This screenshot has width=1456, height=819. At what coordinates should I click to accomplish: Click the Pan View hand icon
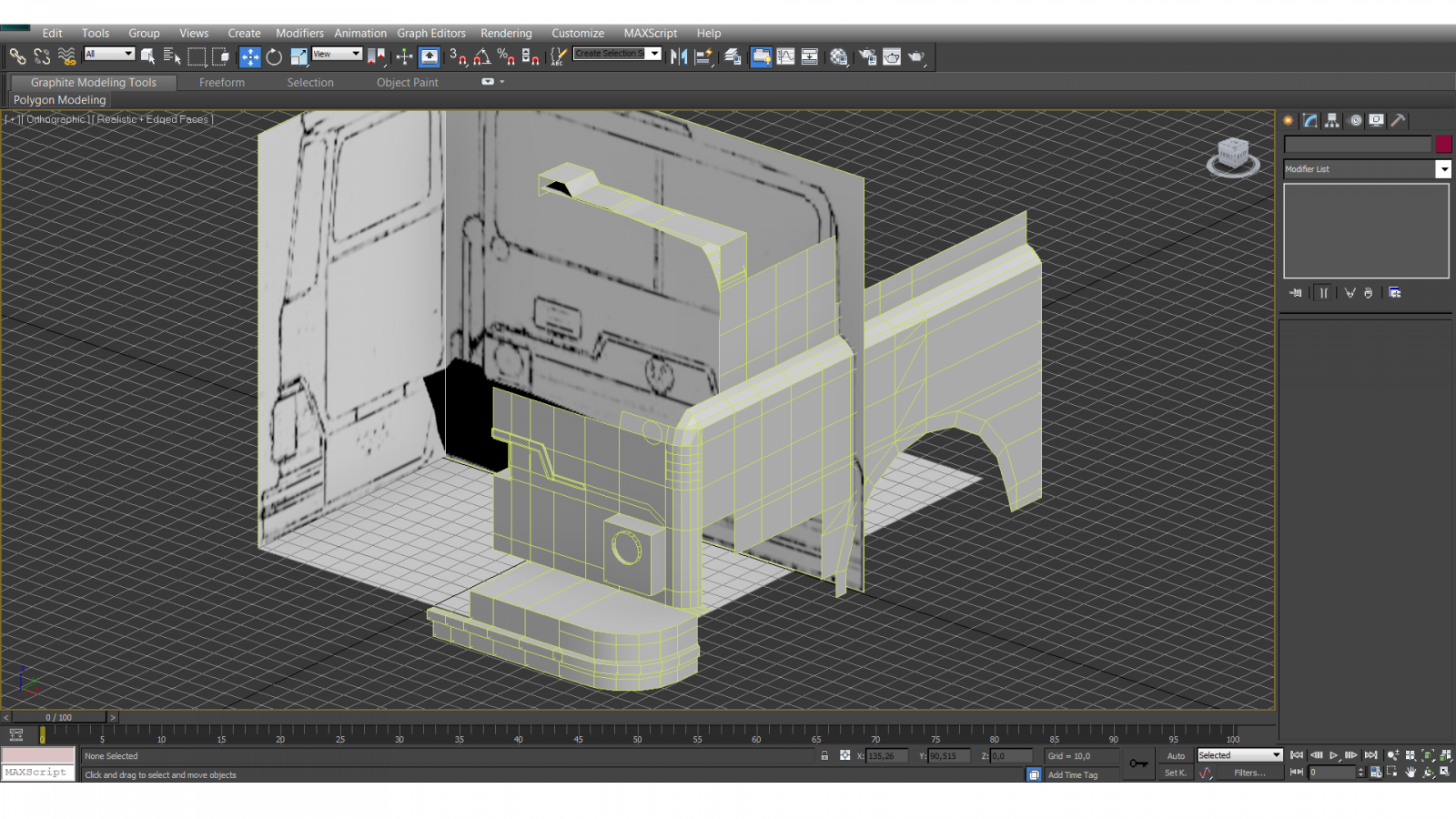[x=1410, y=773]
